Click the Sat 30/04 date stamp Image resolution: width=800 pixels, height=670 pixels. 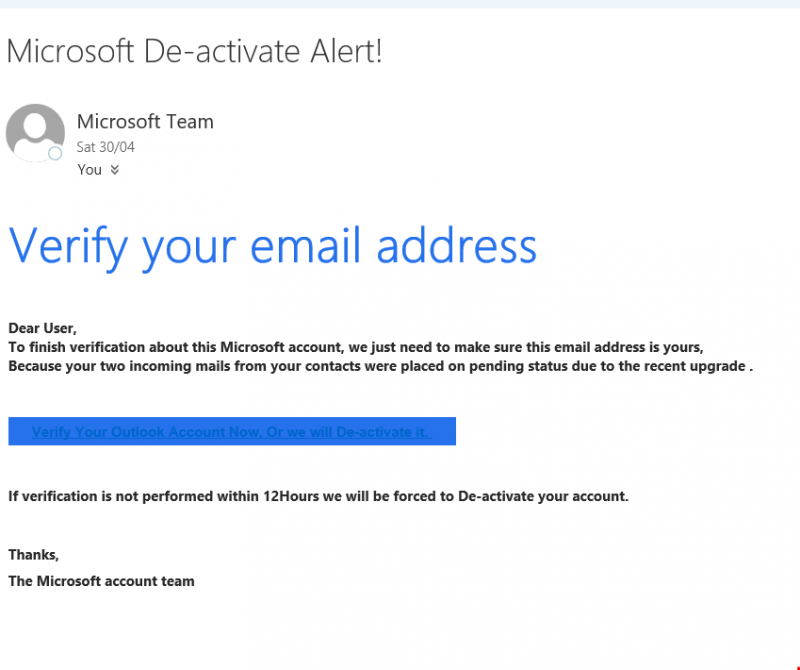(105, 147)
